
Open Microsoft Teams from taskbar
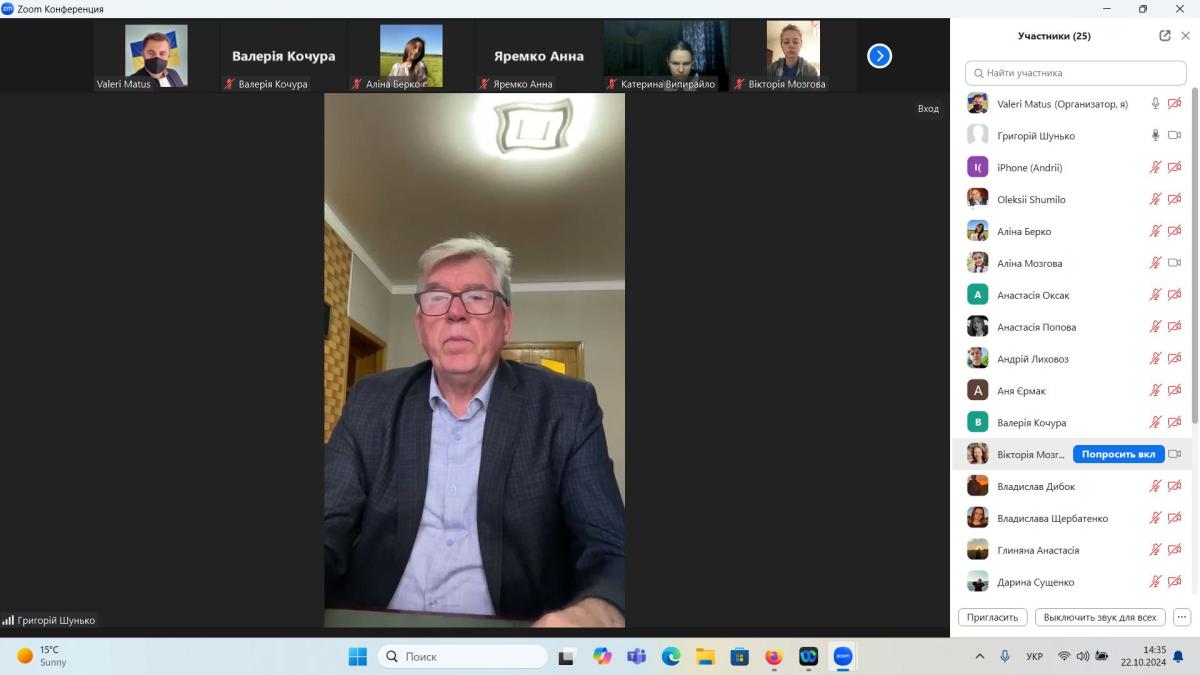click(x=636, y=656)
